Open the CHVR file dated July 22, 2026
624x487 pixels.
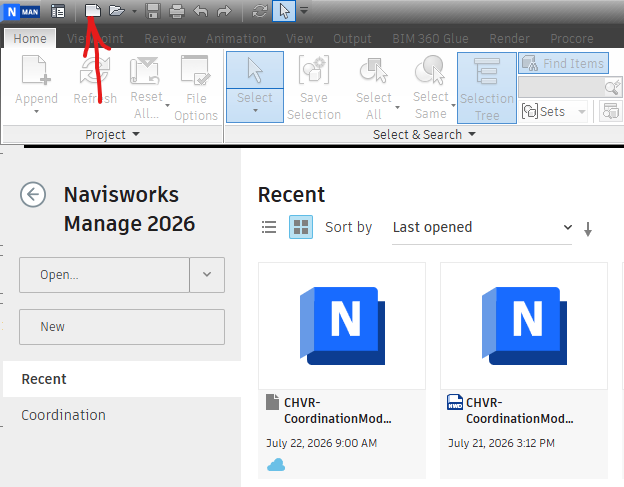[342, 370]
